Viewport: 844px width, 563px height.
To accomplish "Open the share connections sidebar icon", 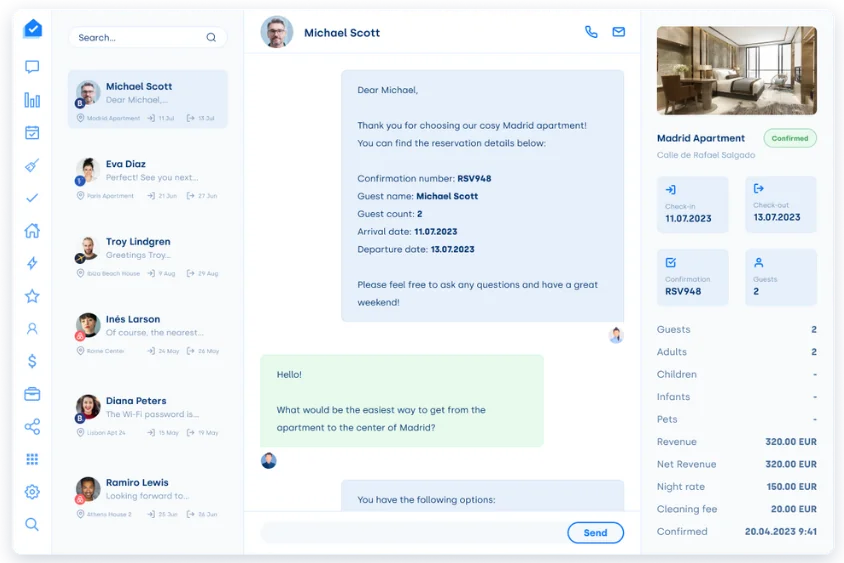I will 32,427.
